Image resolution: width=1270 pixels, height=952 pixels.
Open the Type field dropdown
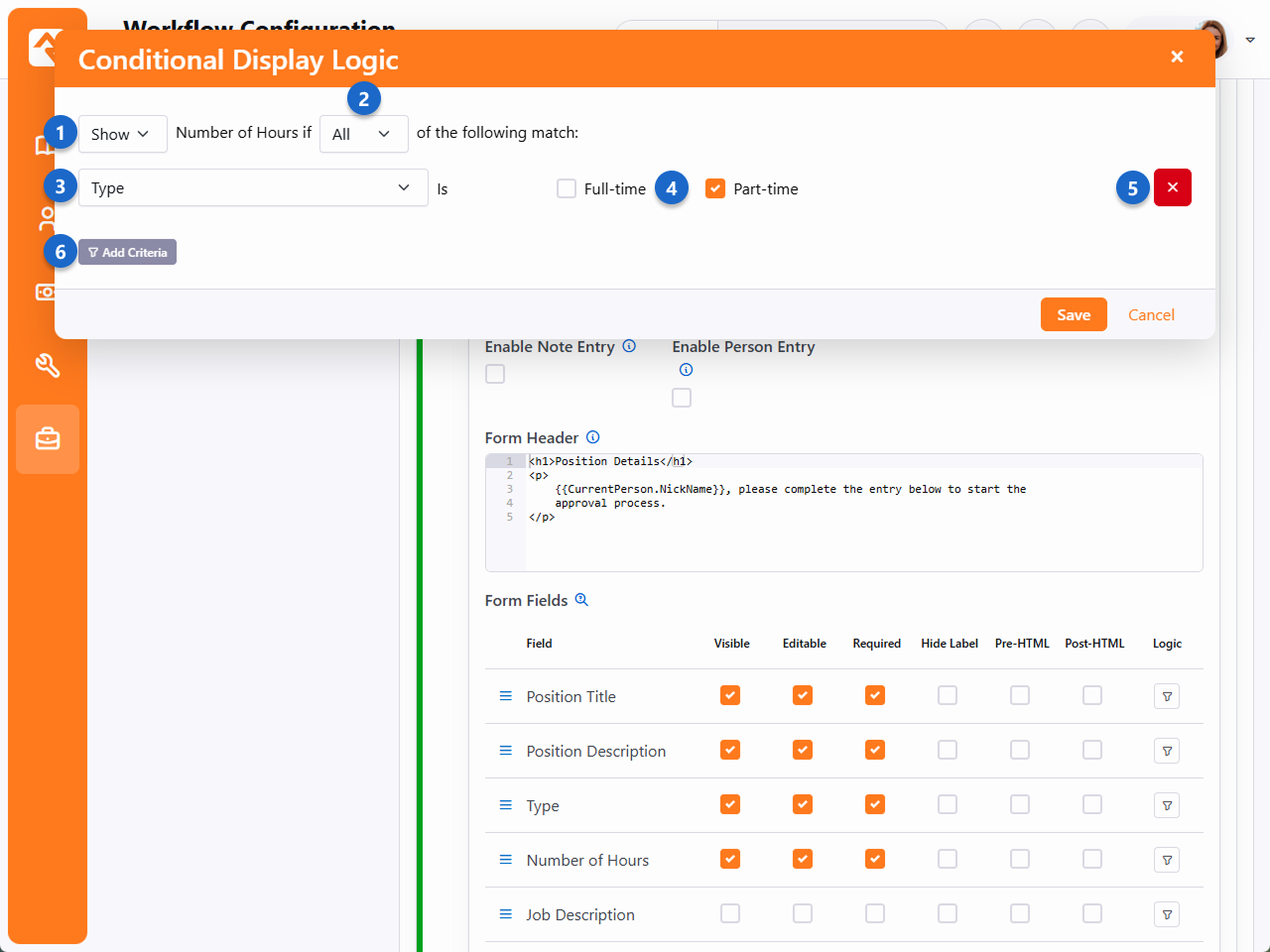[x=253, y=187]
